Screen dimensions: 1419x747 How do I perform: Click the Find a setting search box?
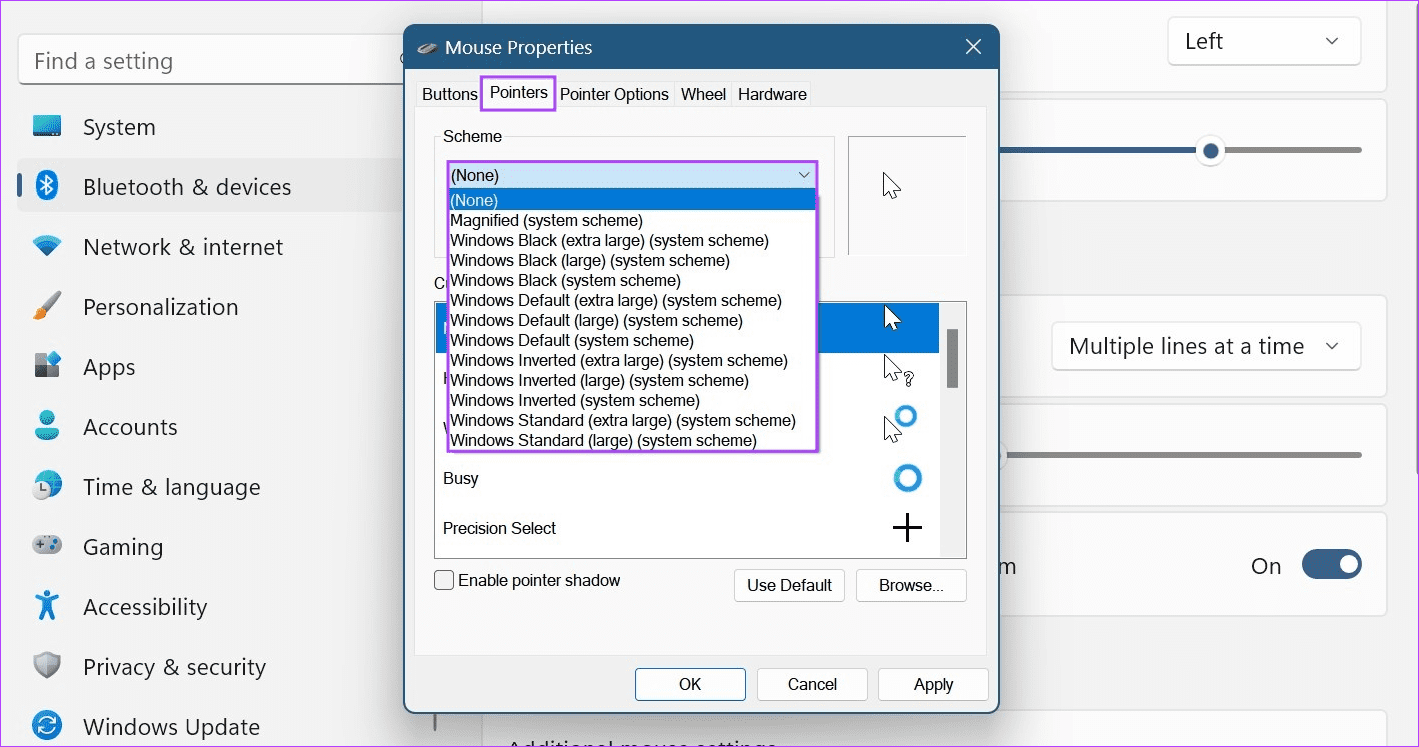[x=210, y=61]
